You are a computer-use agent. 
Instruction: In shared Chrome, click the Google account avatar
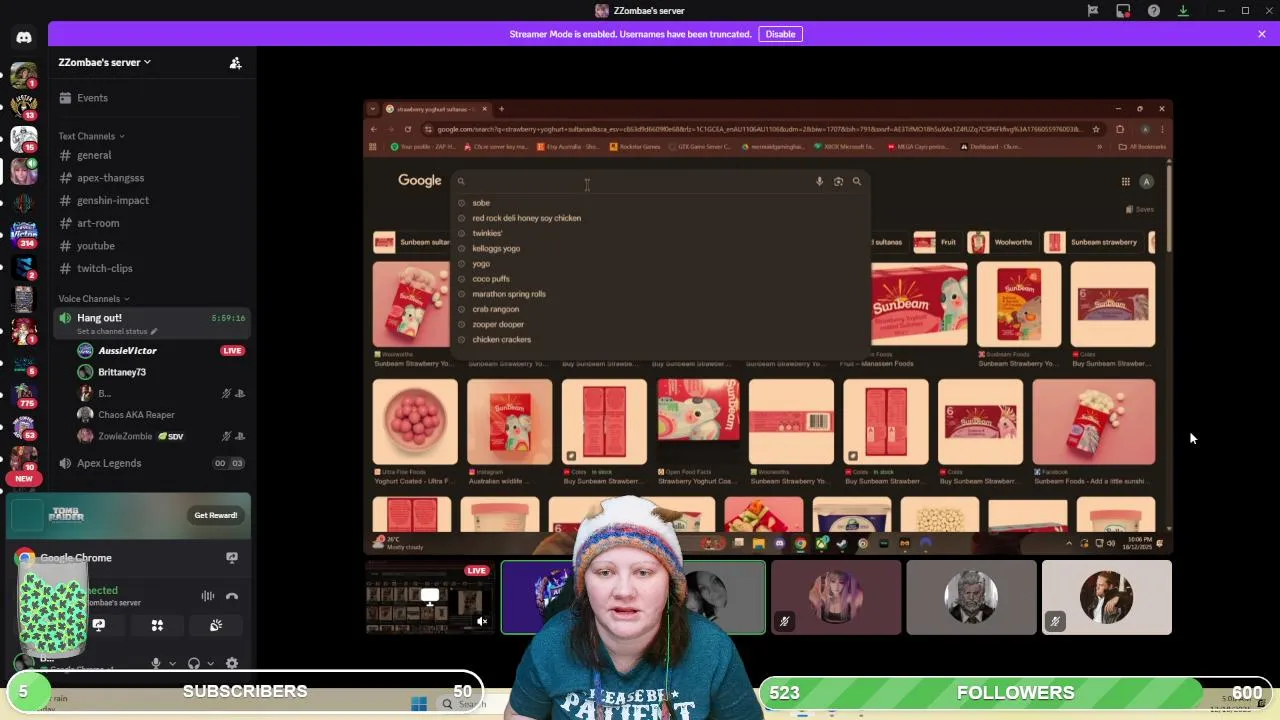1146,181
